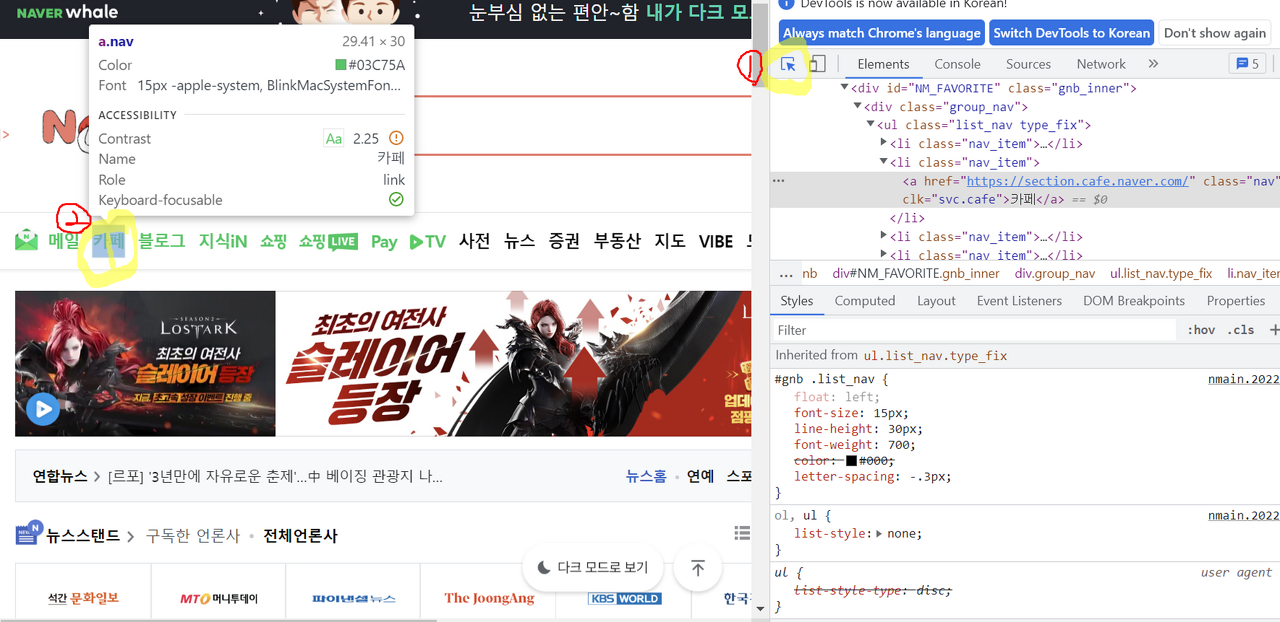Image resolution: width=1280 pixels, height=622 pixels.
Task: Collapse the div class group_nav node
Action: tap(858, 107)
